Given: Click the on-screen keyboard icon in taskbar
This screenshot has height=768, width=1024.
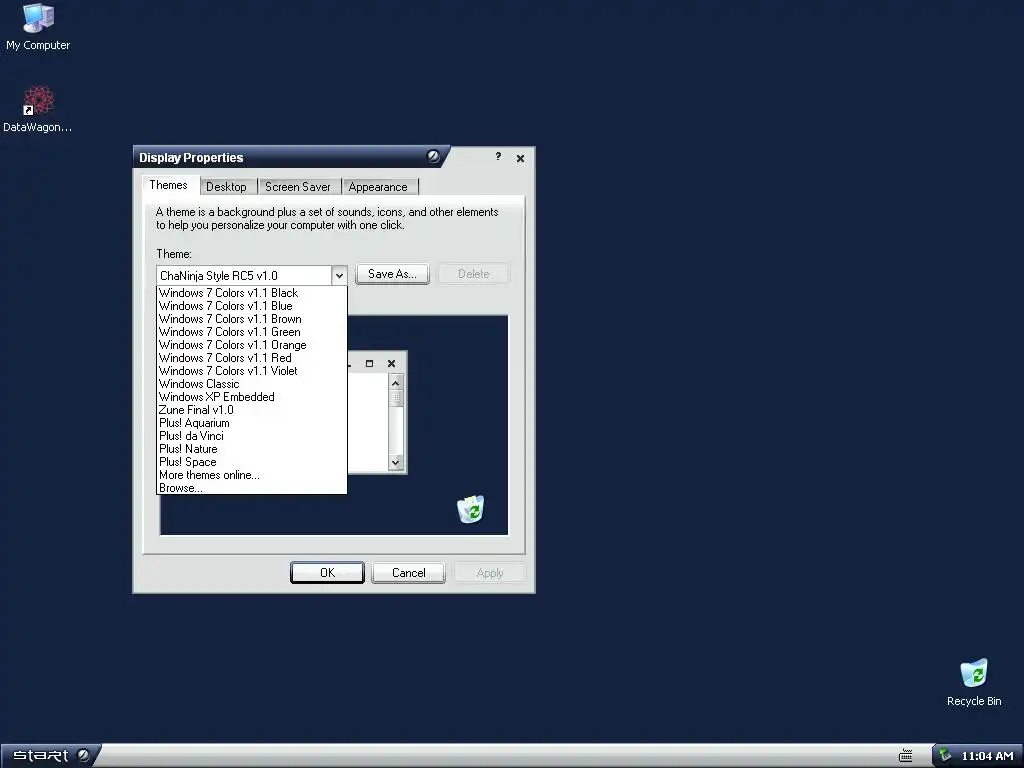Looking at the screenshot, I should pos(906,756).
